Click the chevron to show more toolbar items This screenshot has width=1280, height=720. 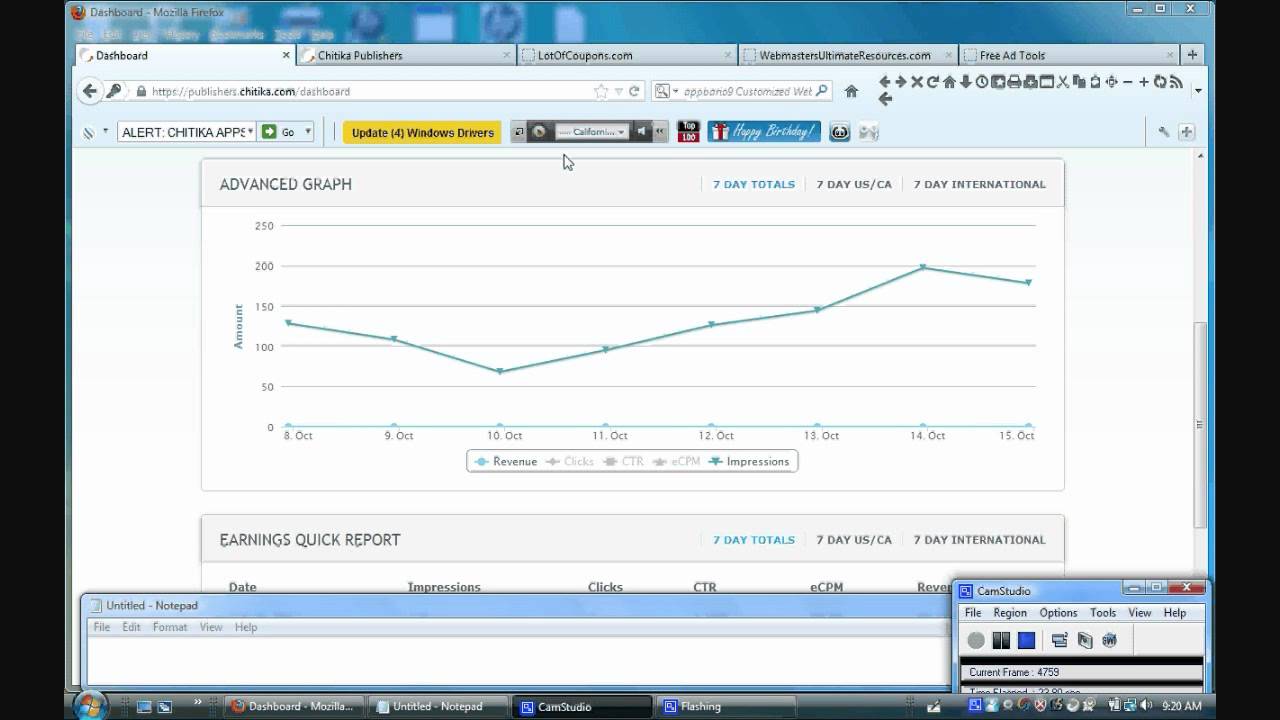[x=660, y=131]
